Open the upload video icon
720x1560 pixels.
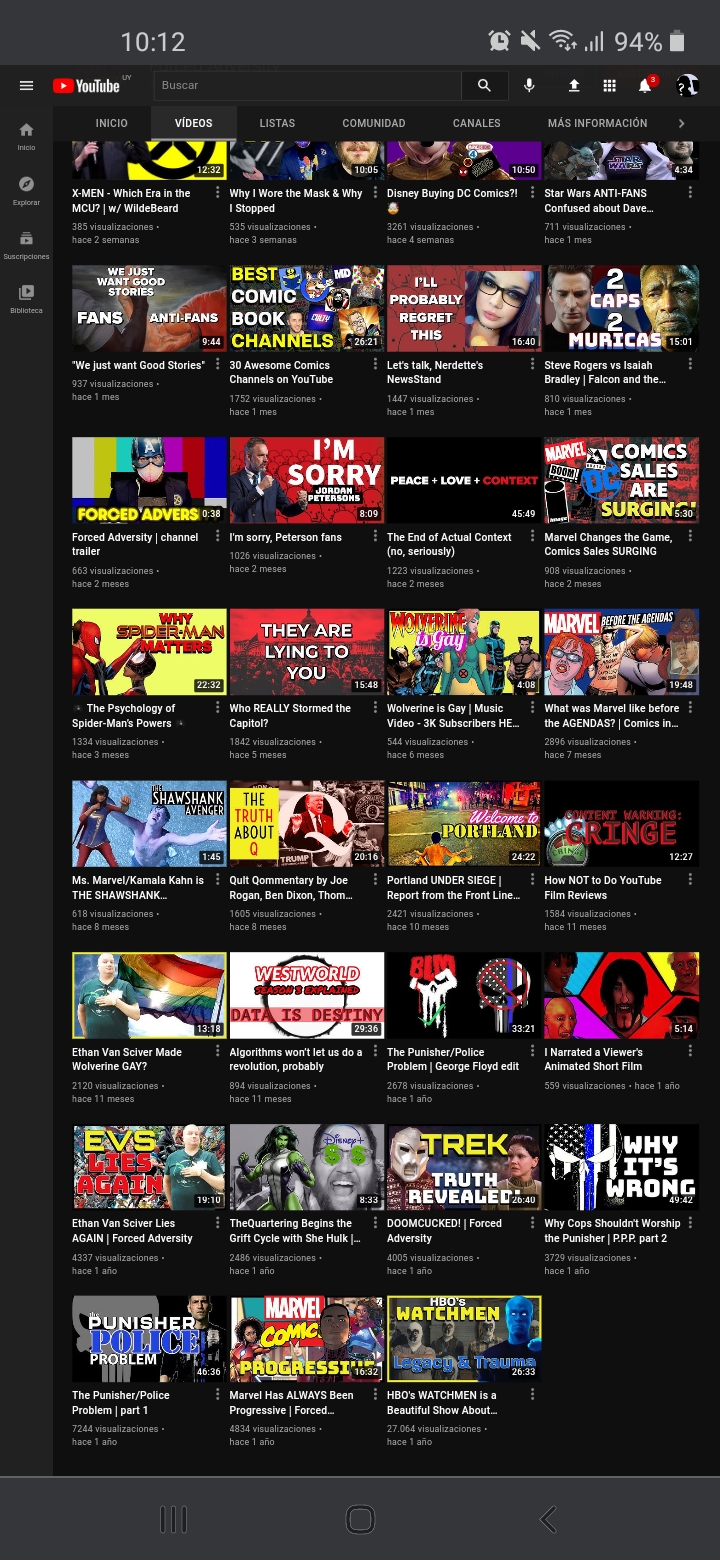574,86
